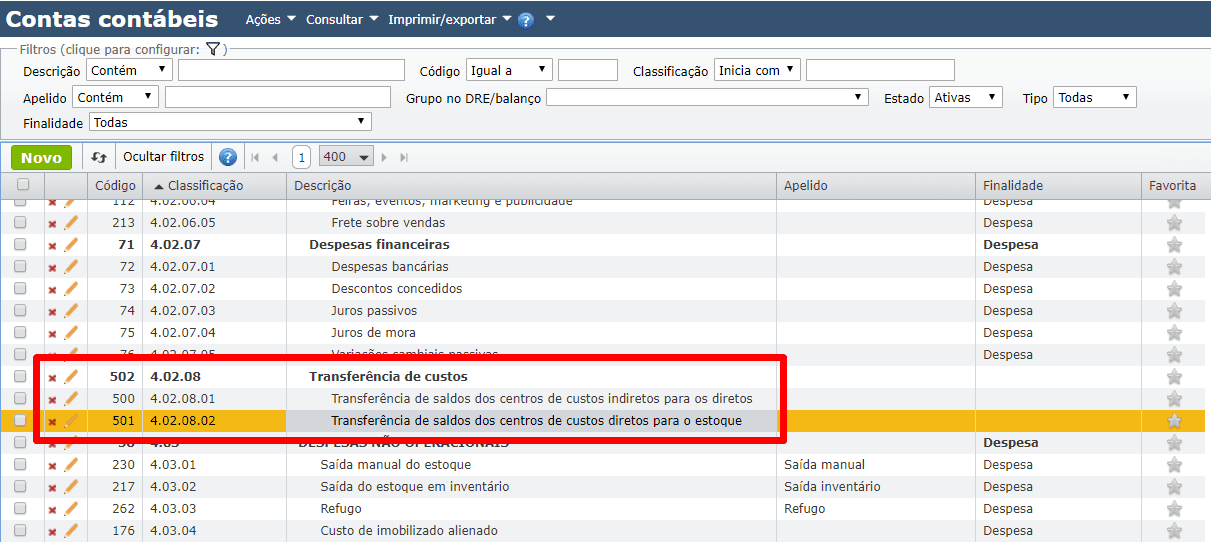The image size is (1211, 542).
Task: Delete account 72 Despesas bancárias
Action: point(53,267)
